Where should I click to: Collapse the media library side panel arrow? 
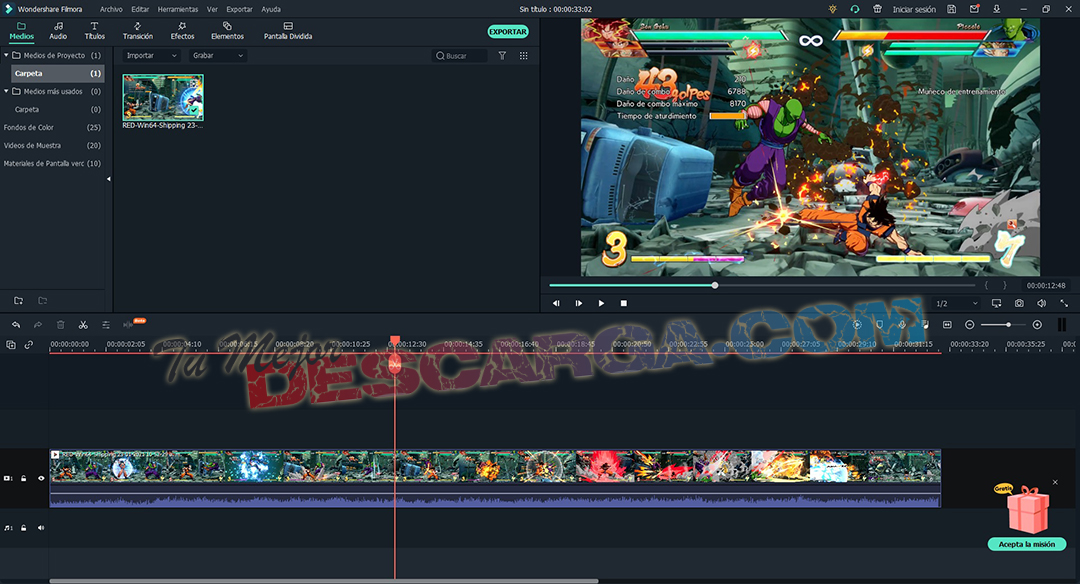(108, 179)
